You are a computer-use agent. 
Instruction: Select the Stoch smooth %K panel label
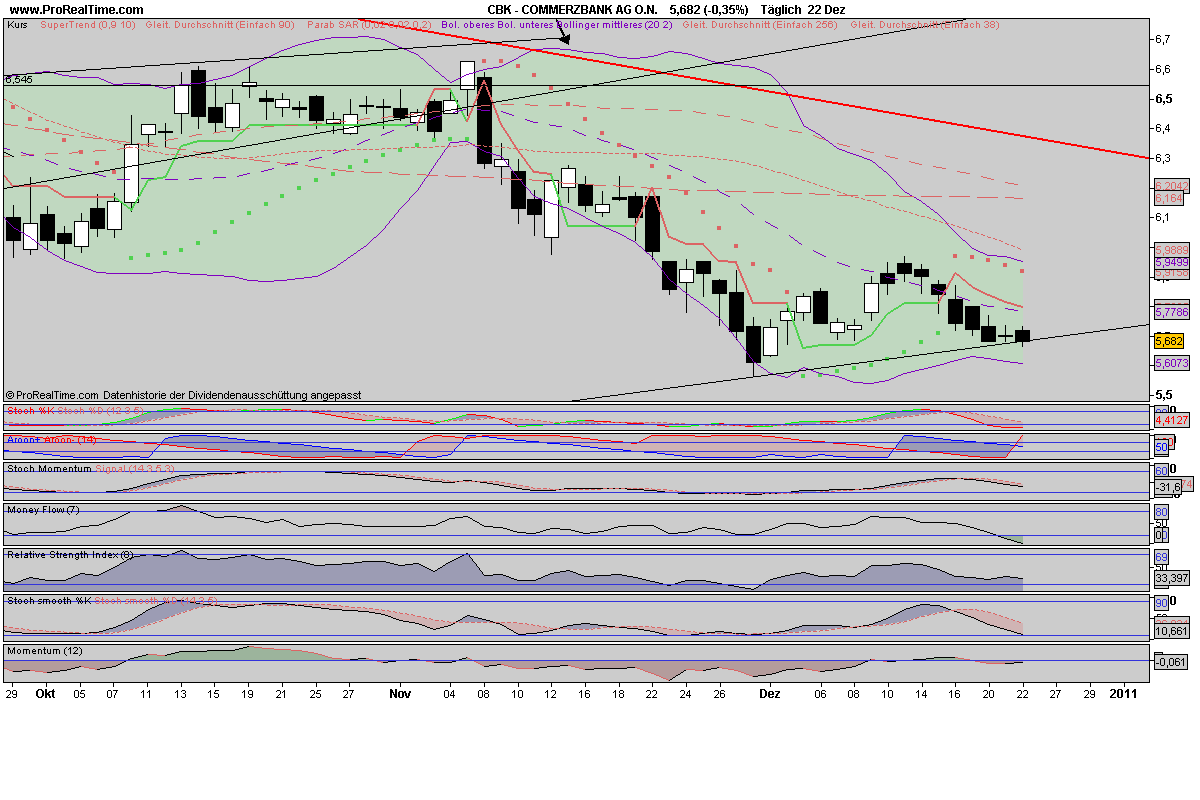[49, 600]
